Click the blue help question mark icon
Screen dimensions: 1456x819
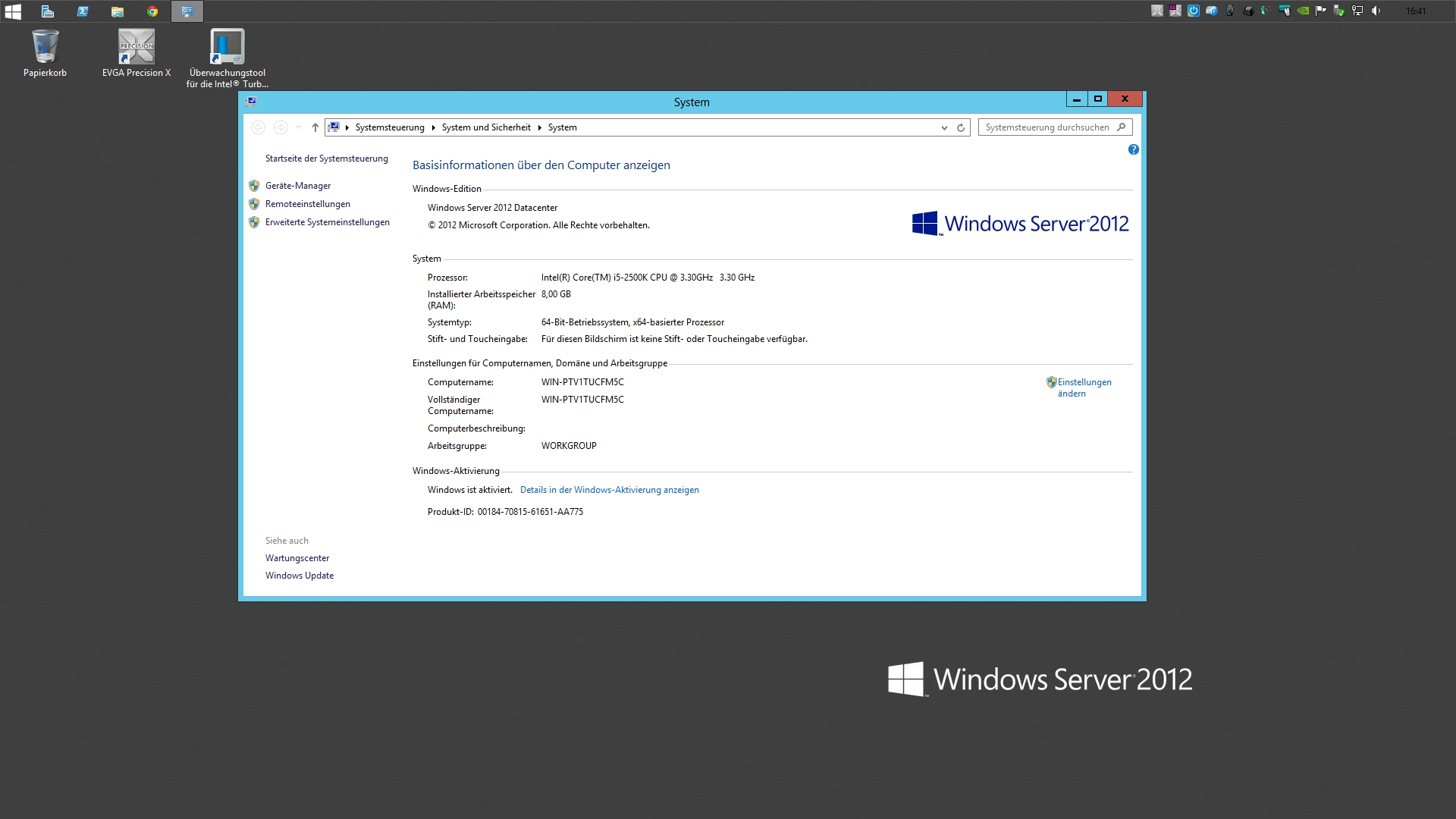tap(1133, 149)
